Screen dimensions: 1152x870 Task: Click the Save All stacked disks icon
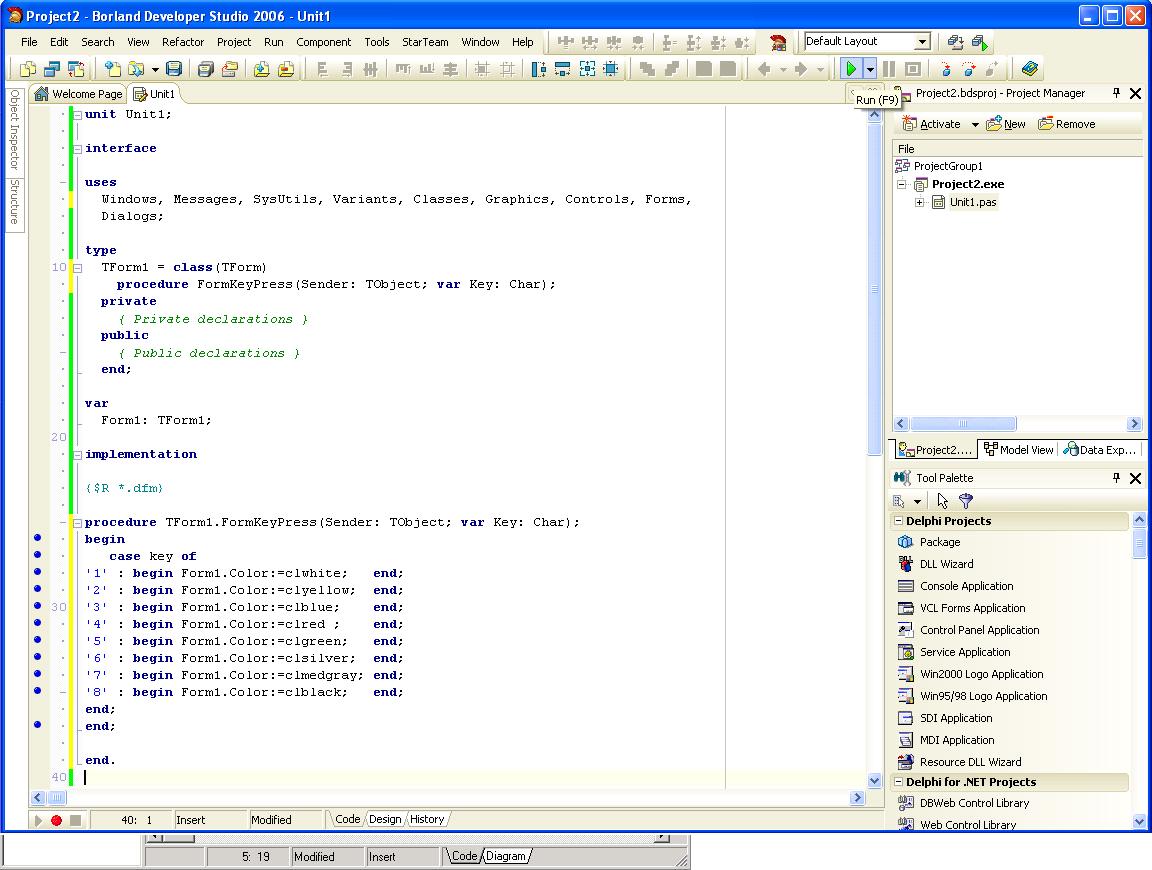coord(206,69)
